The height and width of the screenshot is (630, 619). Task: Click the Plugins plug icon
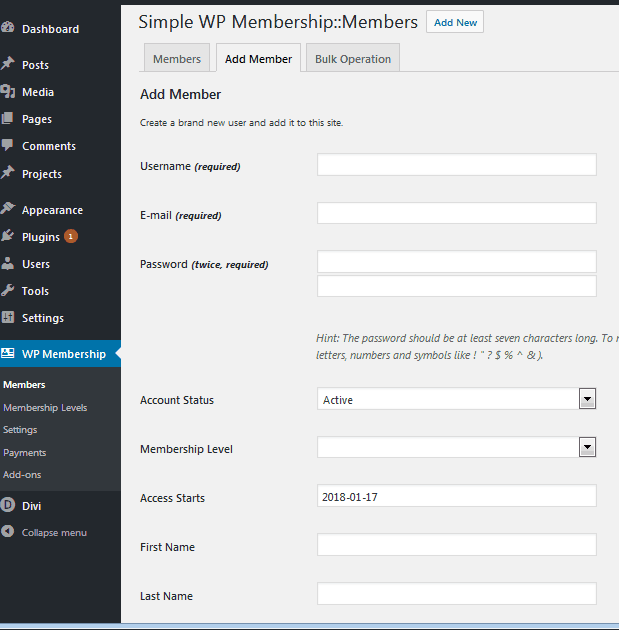coord(8,235)
